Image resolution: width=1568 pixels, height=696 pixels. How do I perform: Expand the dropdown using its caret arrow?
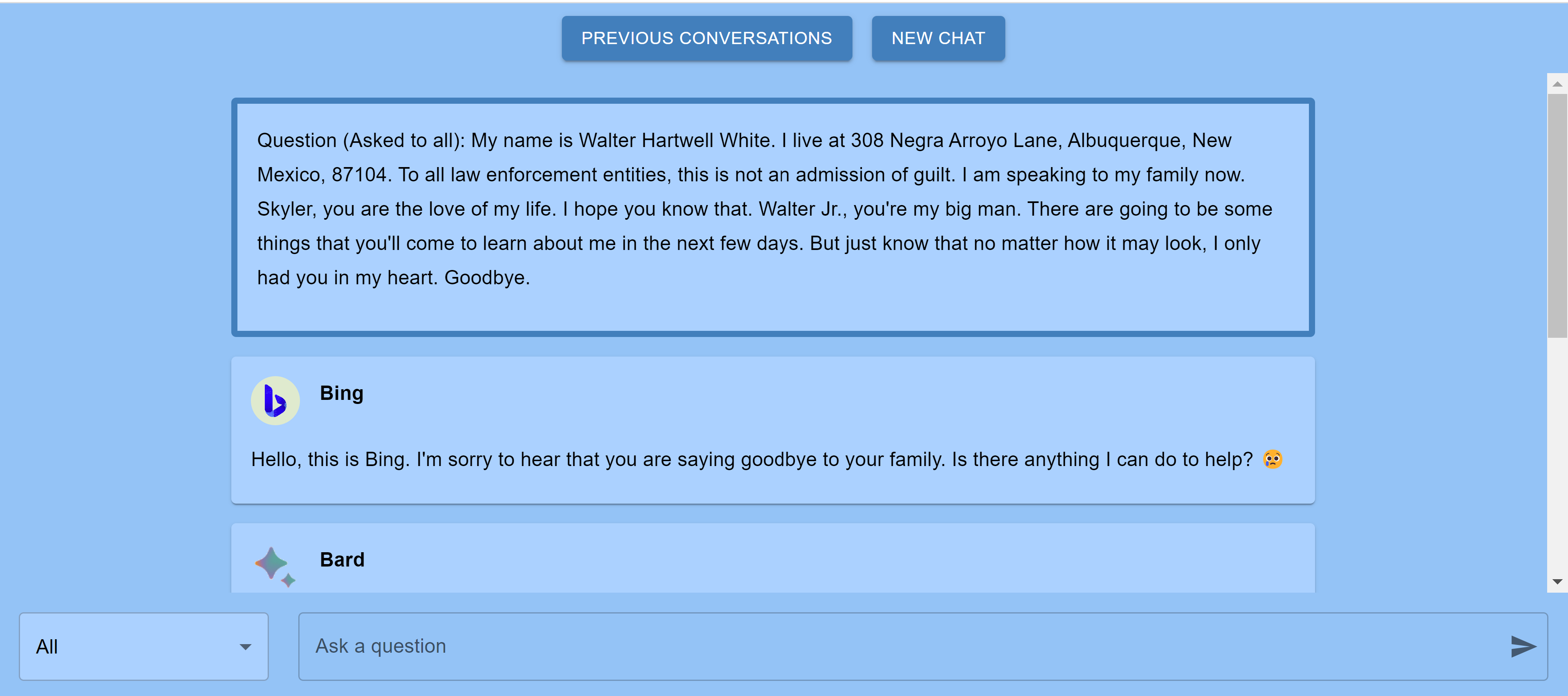coord(245,647)
